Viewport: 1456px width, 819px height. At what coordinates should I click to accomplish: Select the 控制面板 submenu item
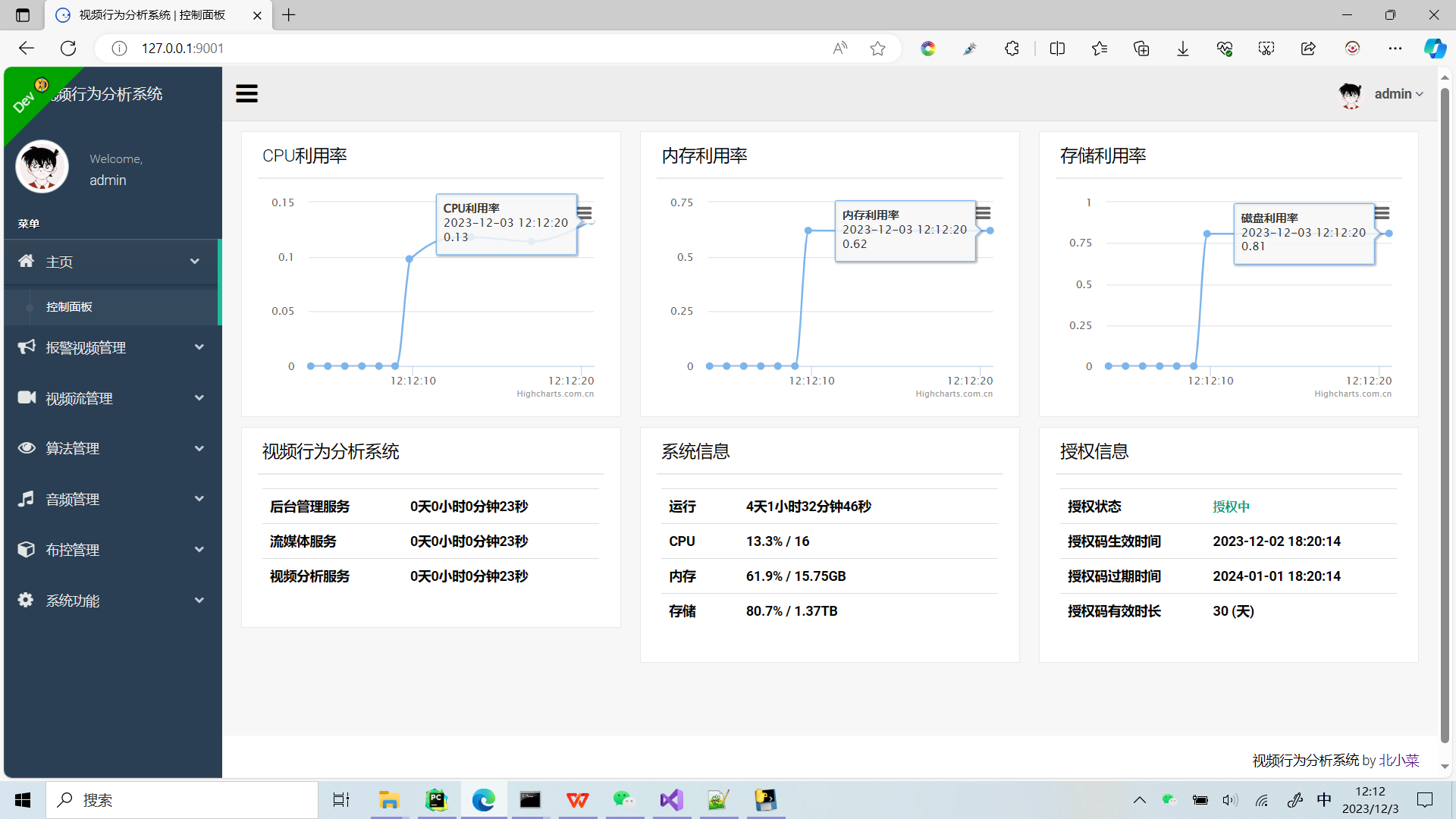111,306
